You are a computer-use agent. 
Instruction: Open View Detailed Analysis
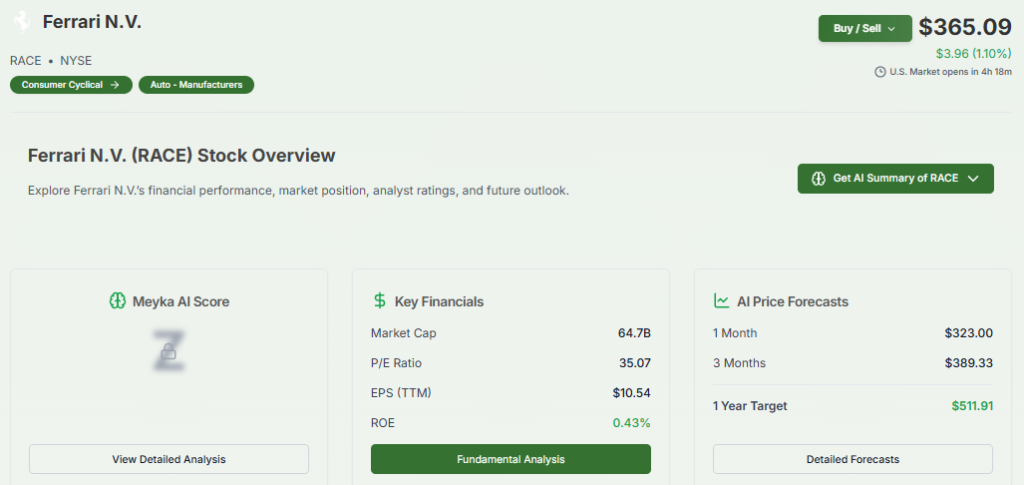pyautogui.click(x=168, y=459)
